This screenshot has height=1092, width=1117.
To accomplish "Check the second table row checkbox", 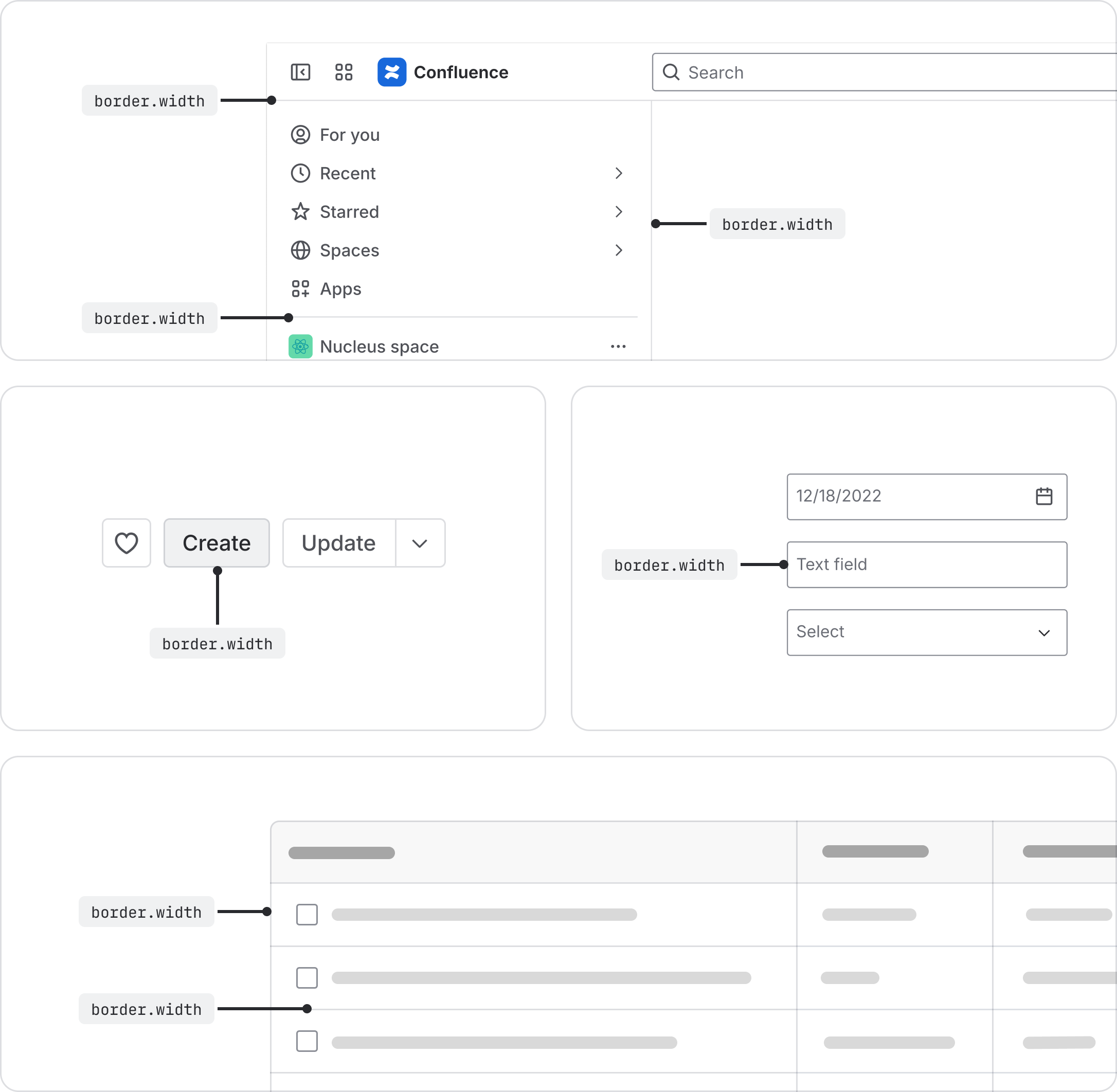I will tap(307, 977).
